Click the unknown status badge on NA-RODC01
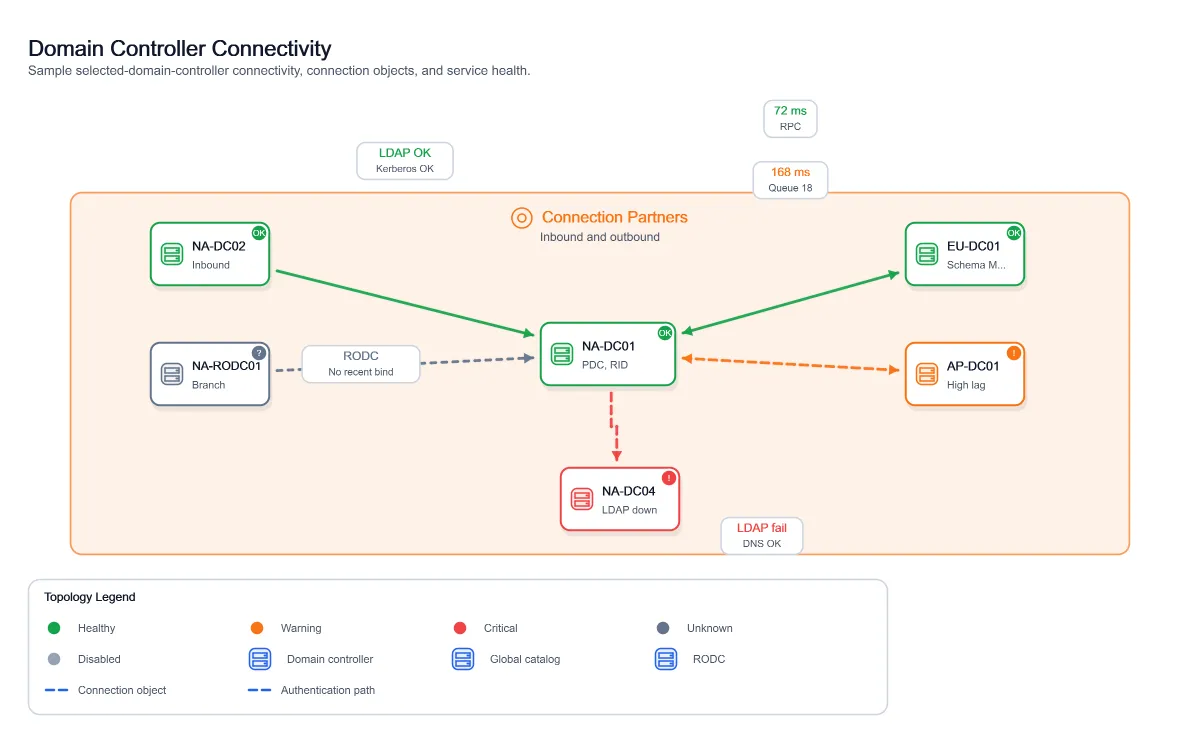 coord(259,353)
